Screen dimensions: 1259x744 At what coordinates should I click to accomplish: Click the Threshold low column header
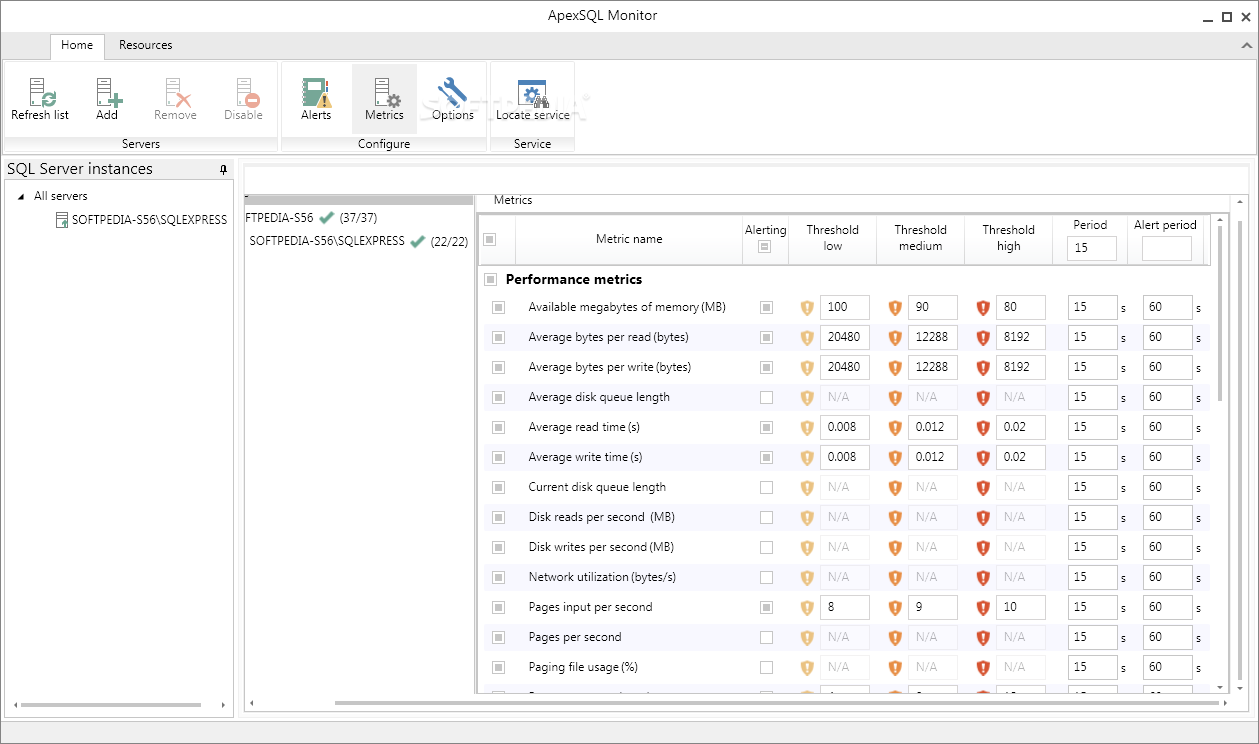(x=833, y=238)
